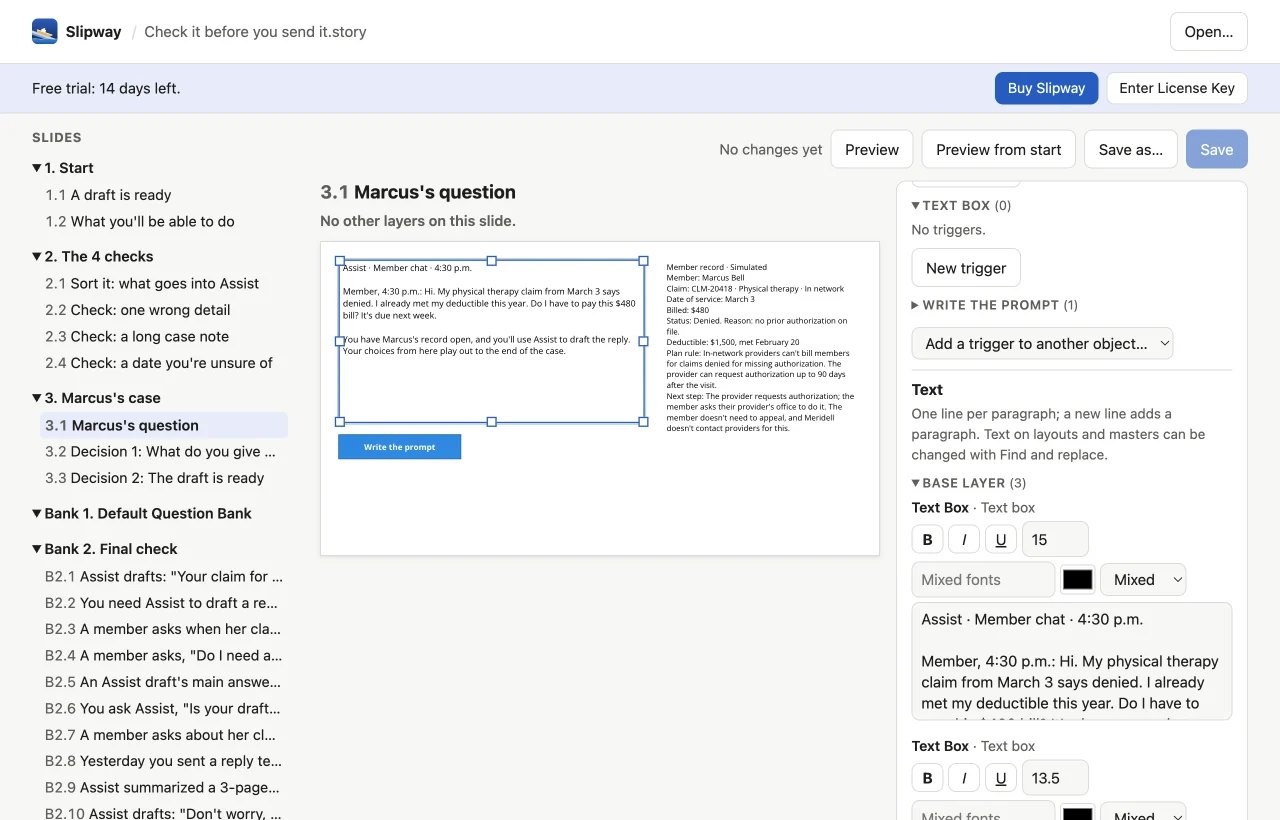Click the Slipway boat logo icon
This screenshot has height=820, width=1280.
tap(45, 31)
